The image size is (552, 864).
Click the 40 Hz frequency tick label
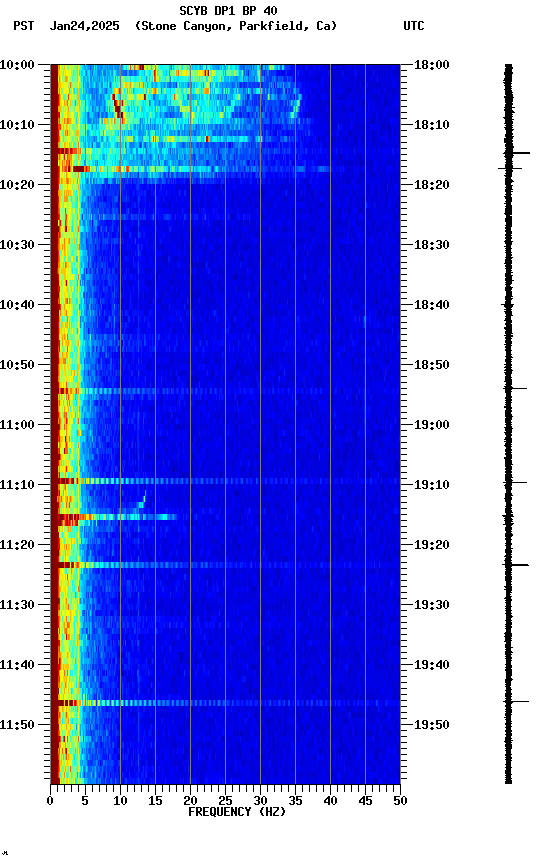pyautogui.click(x=330, y=801)
